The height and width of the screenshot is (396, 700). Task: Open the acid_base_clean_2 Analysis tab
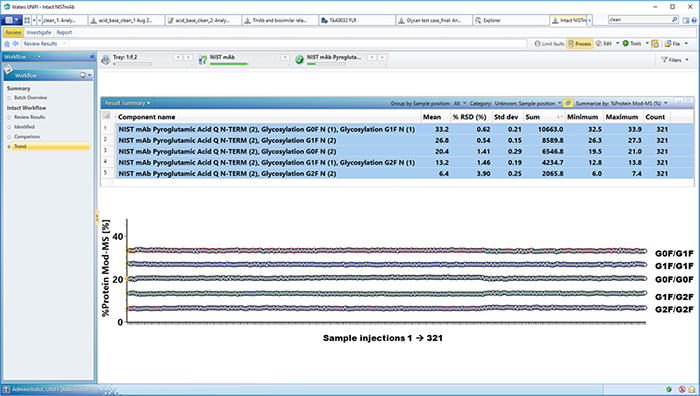[x=203, y=20]
